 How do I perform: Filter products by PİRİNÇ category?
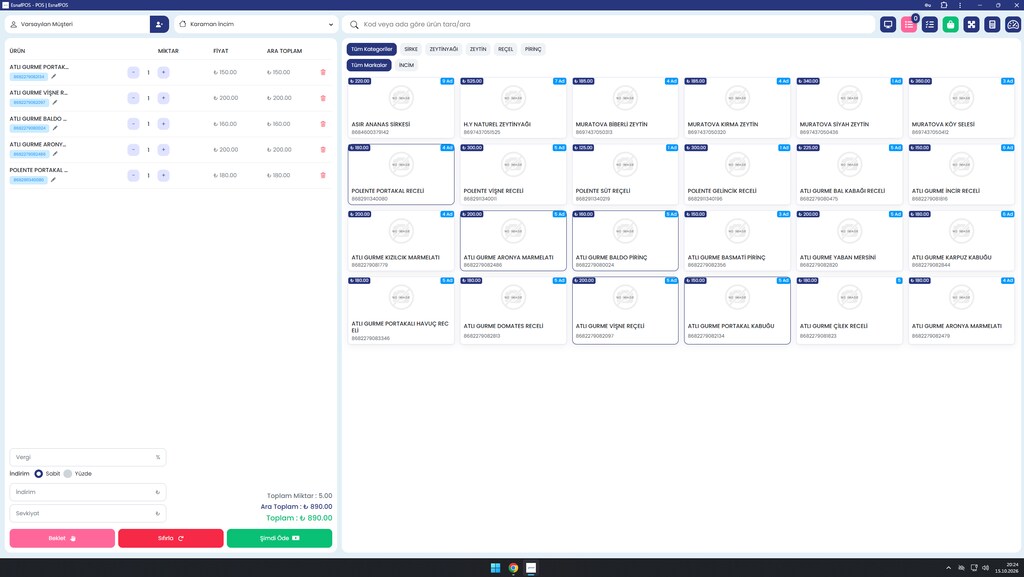pyautogui.click(x=533, y=49)
